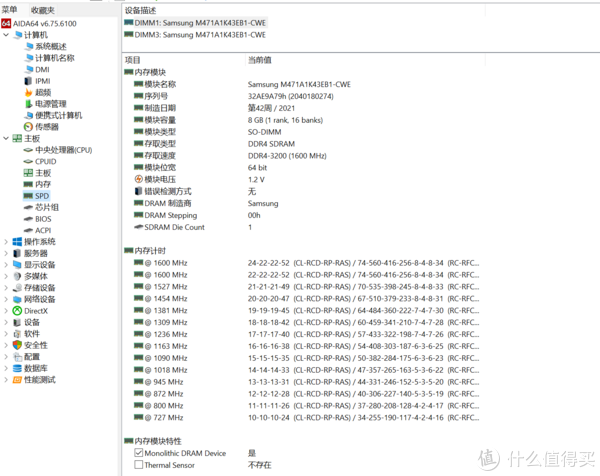
Task: Select the 配置 tree item
Action: pos(32,357)
